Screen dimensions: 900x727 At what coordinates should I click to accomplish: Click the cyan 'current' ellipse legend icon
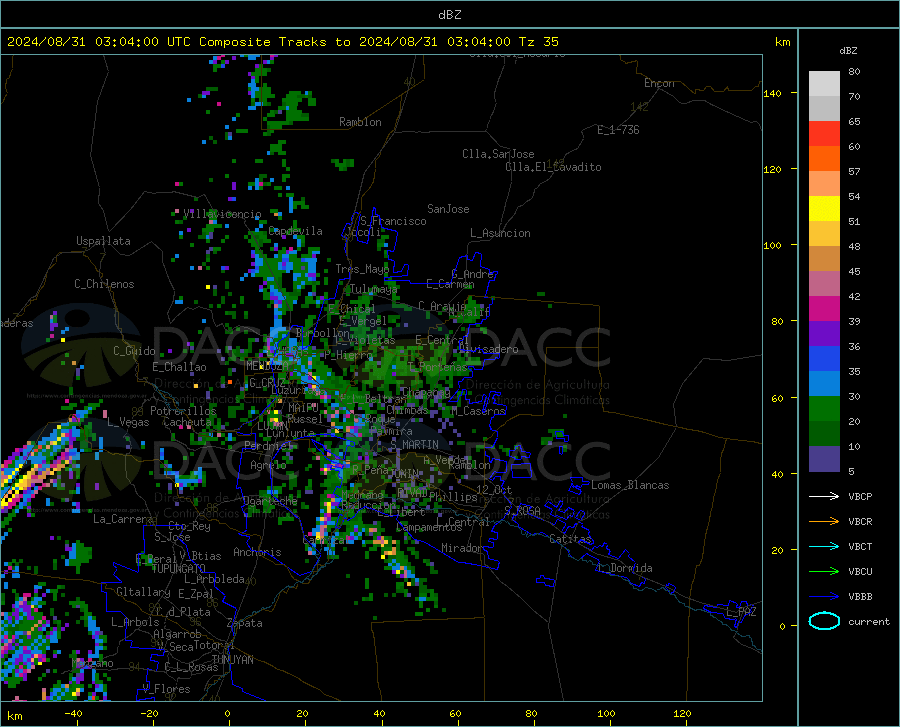[824, 621]
